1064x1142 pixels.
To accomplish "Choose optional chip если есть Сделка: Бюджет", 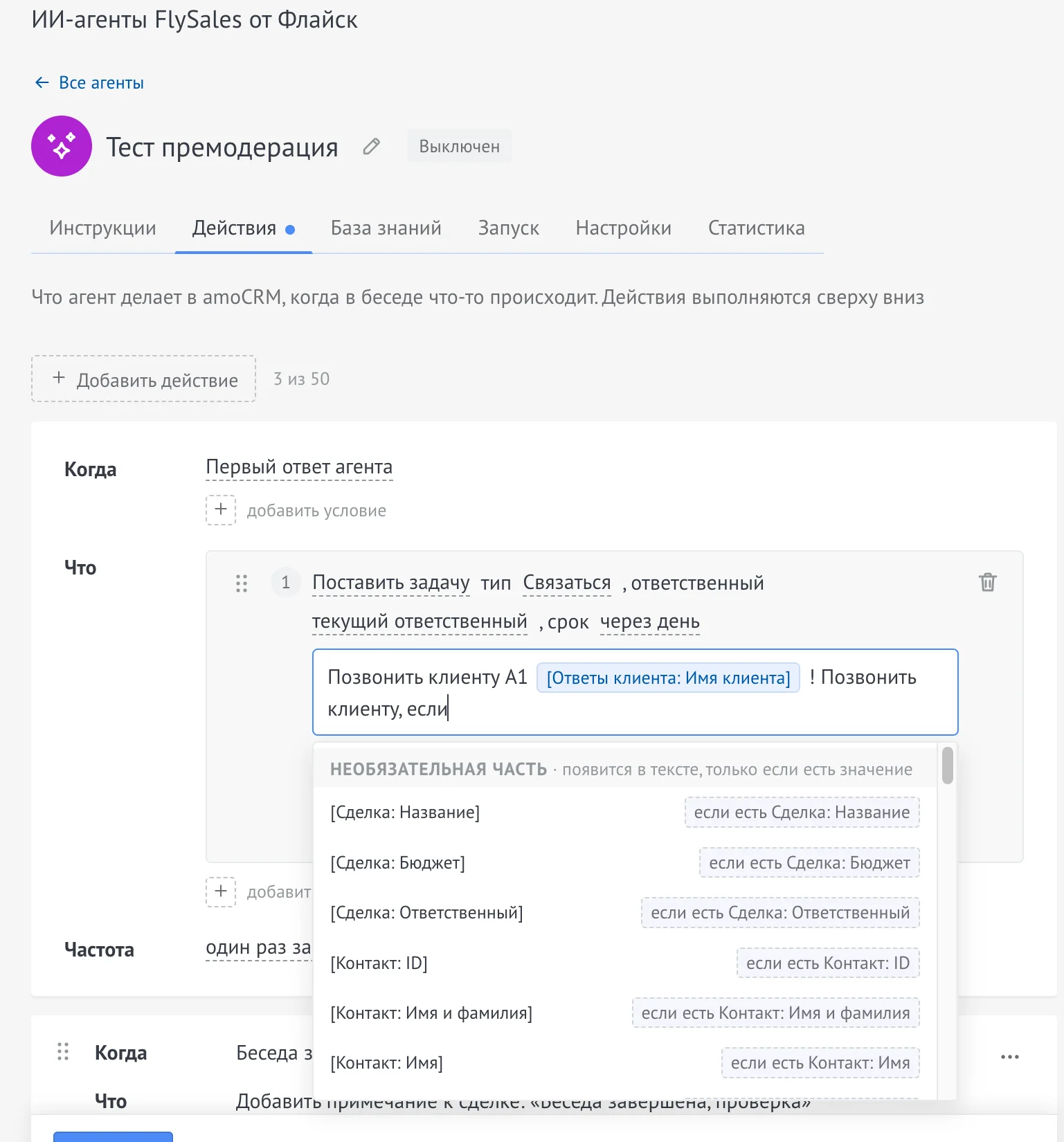I will click(810, 862).
